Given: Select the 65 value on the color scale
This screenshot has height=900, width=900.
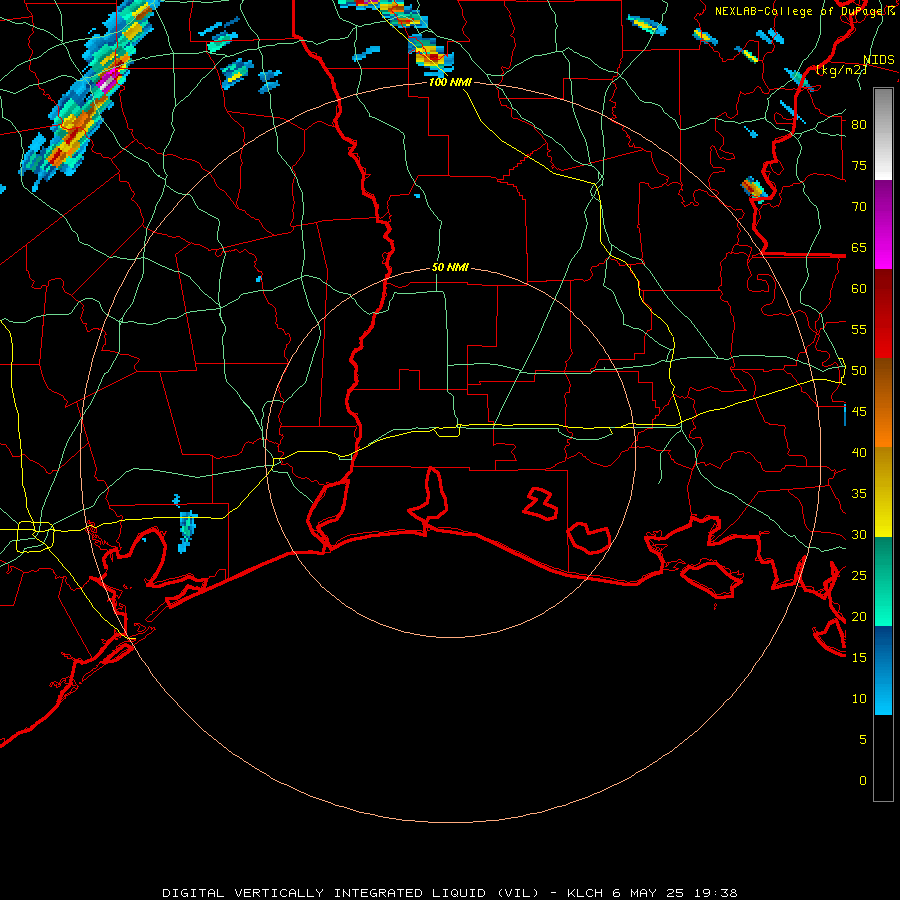Looking at the screenshot, I should click(859, 248).
